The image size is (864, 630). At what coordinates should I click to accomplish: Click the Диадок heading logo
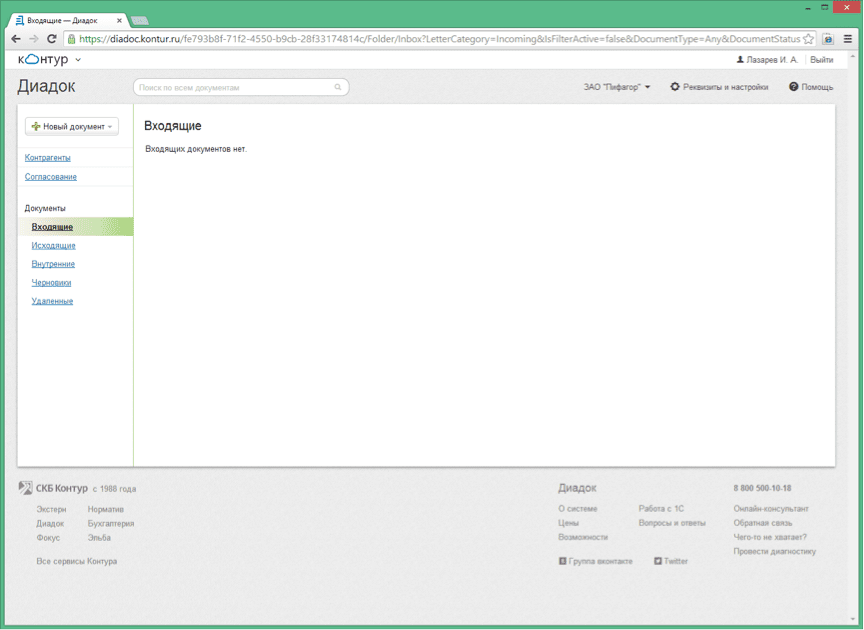[46, 86]
